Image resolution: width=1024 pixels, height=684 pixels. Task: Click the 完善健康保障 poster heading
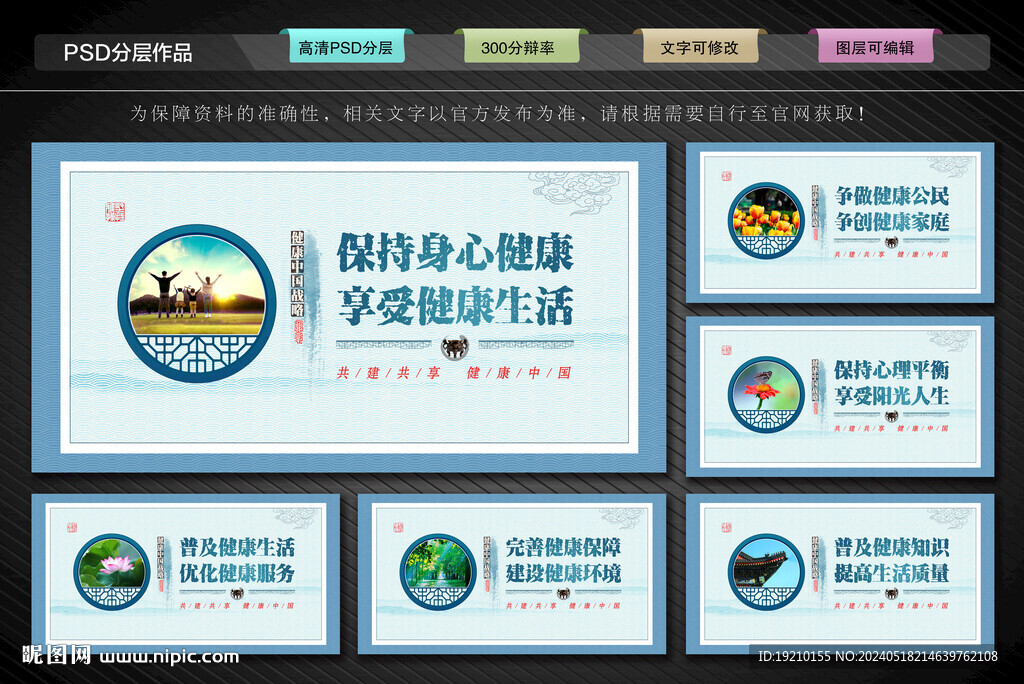[563, 547]
